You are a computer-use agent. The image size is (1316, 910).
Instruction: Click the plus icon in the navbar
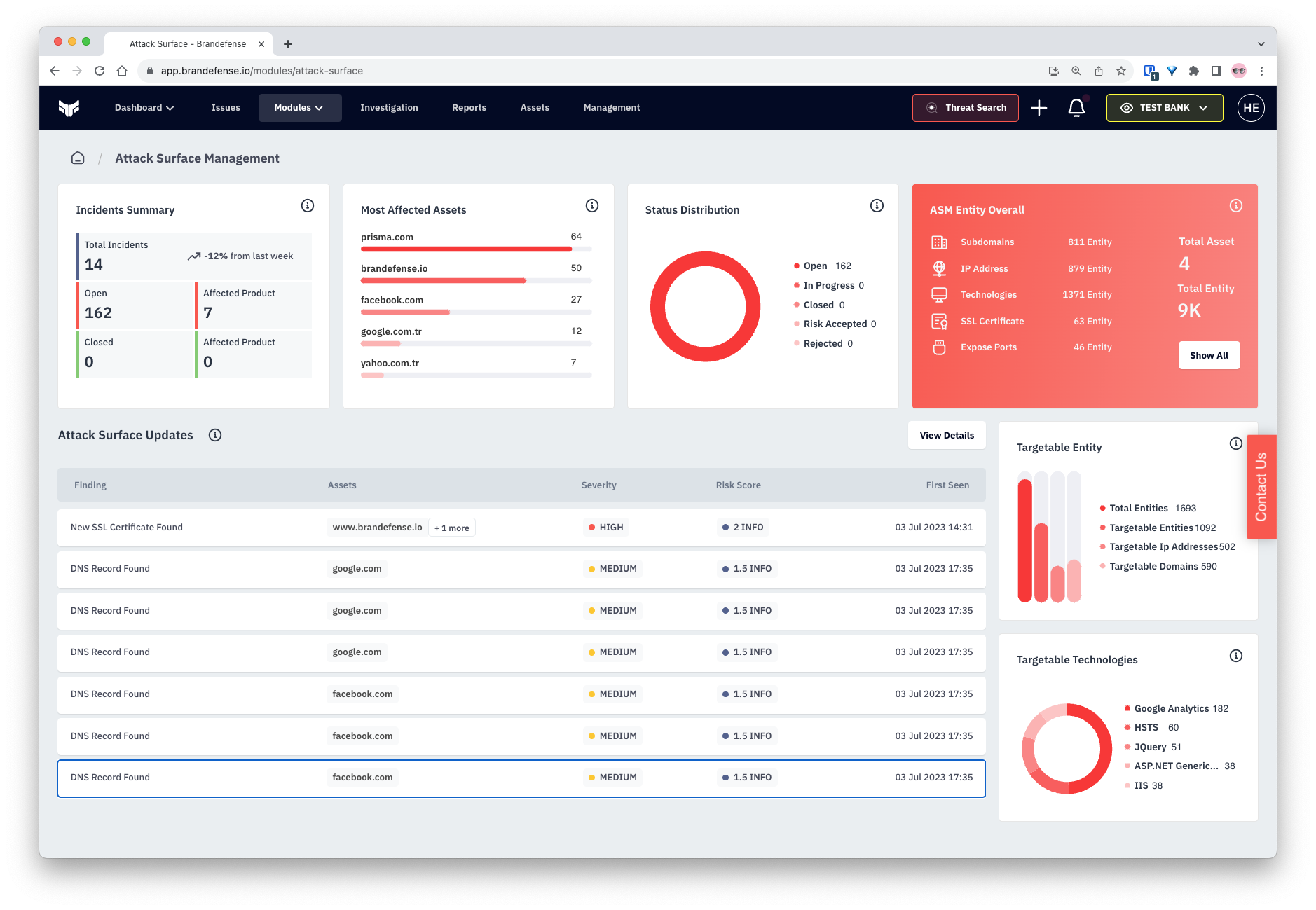(x=1039, y=107)
